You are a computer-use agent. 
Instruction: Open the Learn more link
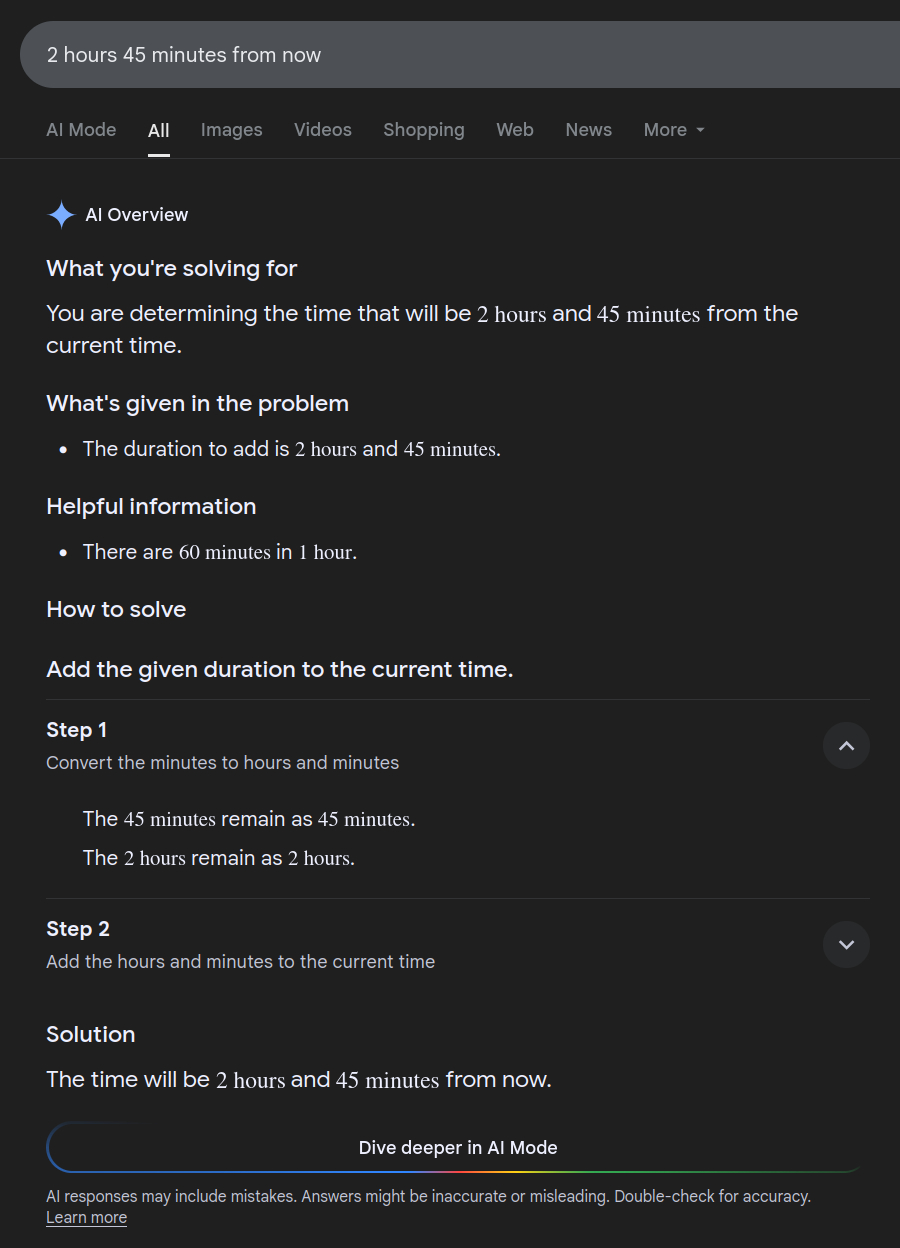pyautogui.click(x=86, y=1218)
